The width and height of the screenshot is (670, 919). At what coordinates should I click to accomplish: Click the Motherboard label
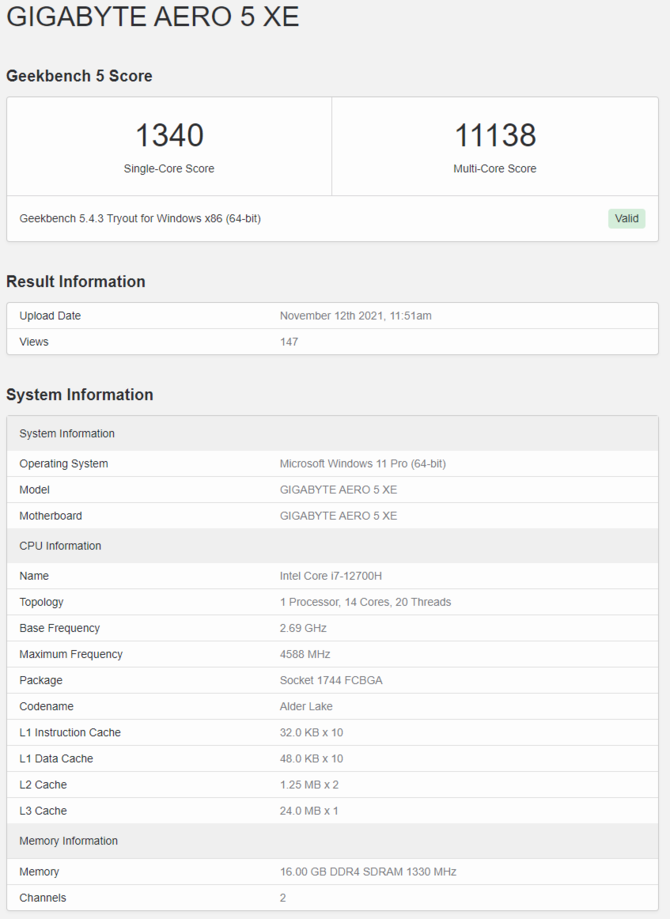[50, 516]
